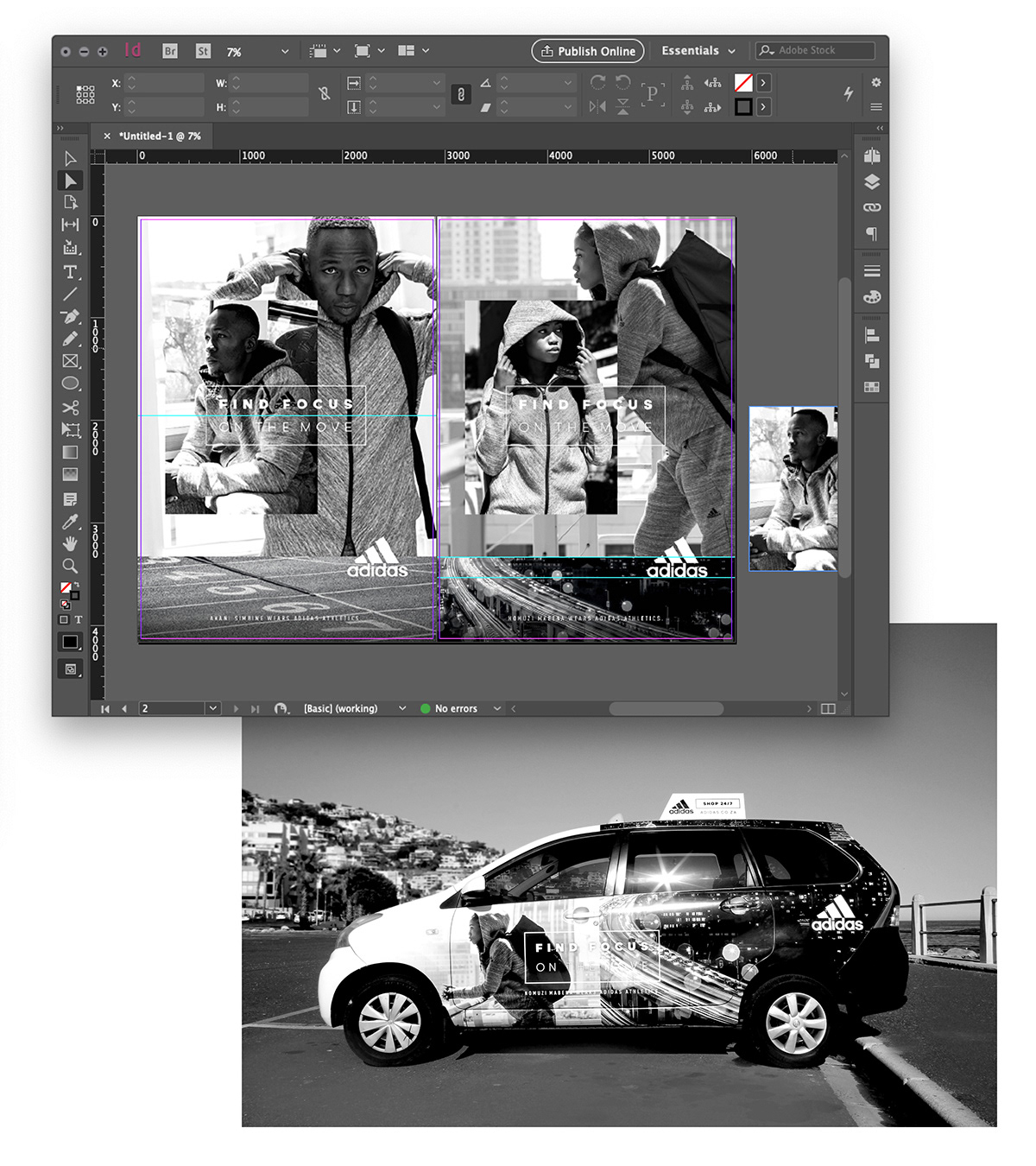Open the Links panel icon
1036x1166 pixels.
872,207
